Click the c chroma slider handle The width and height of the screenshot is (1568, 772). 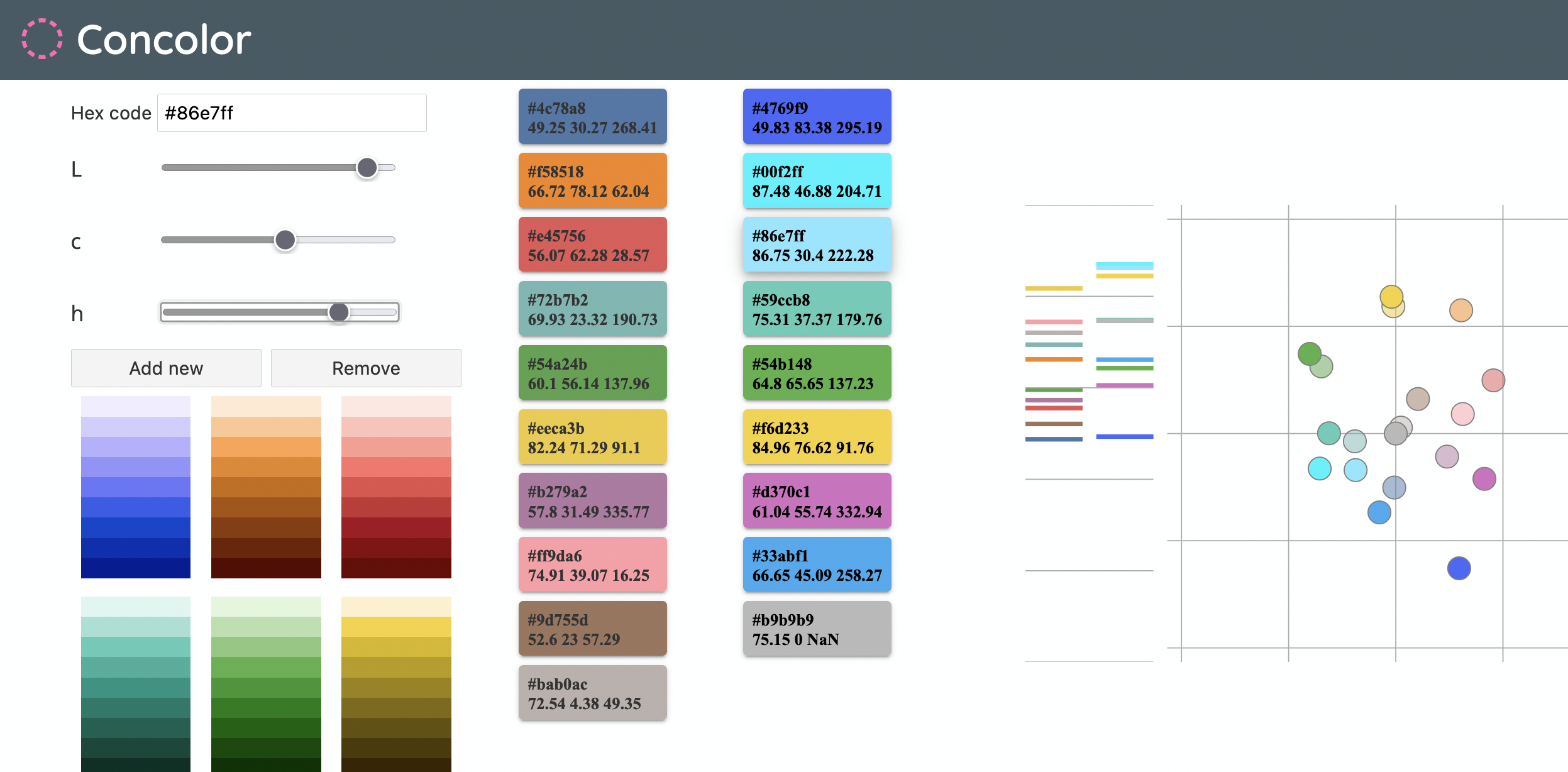pyautogui.click(x=285, y=240)
